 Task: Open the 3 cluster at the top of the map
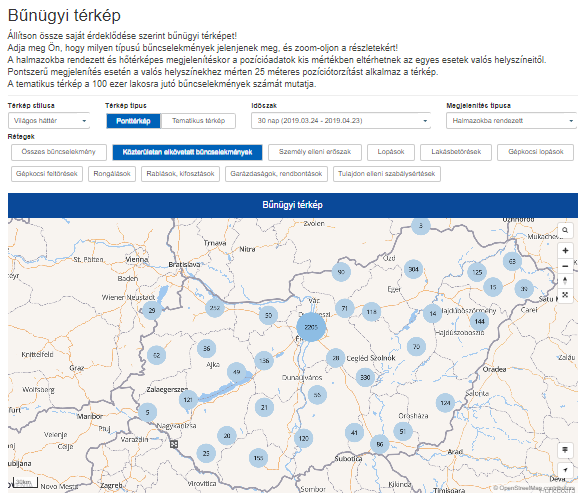click(420, 226)
